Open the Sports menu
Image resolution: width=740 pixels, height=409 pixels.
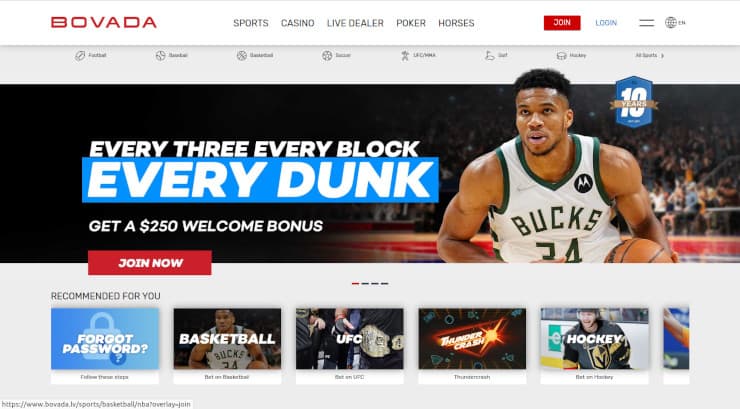tap(251, 23)
